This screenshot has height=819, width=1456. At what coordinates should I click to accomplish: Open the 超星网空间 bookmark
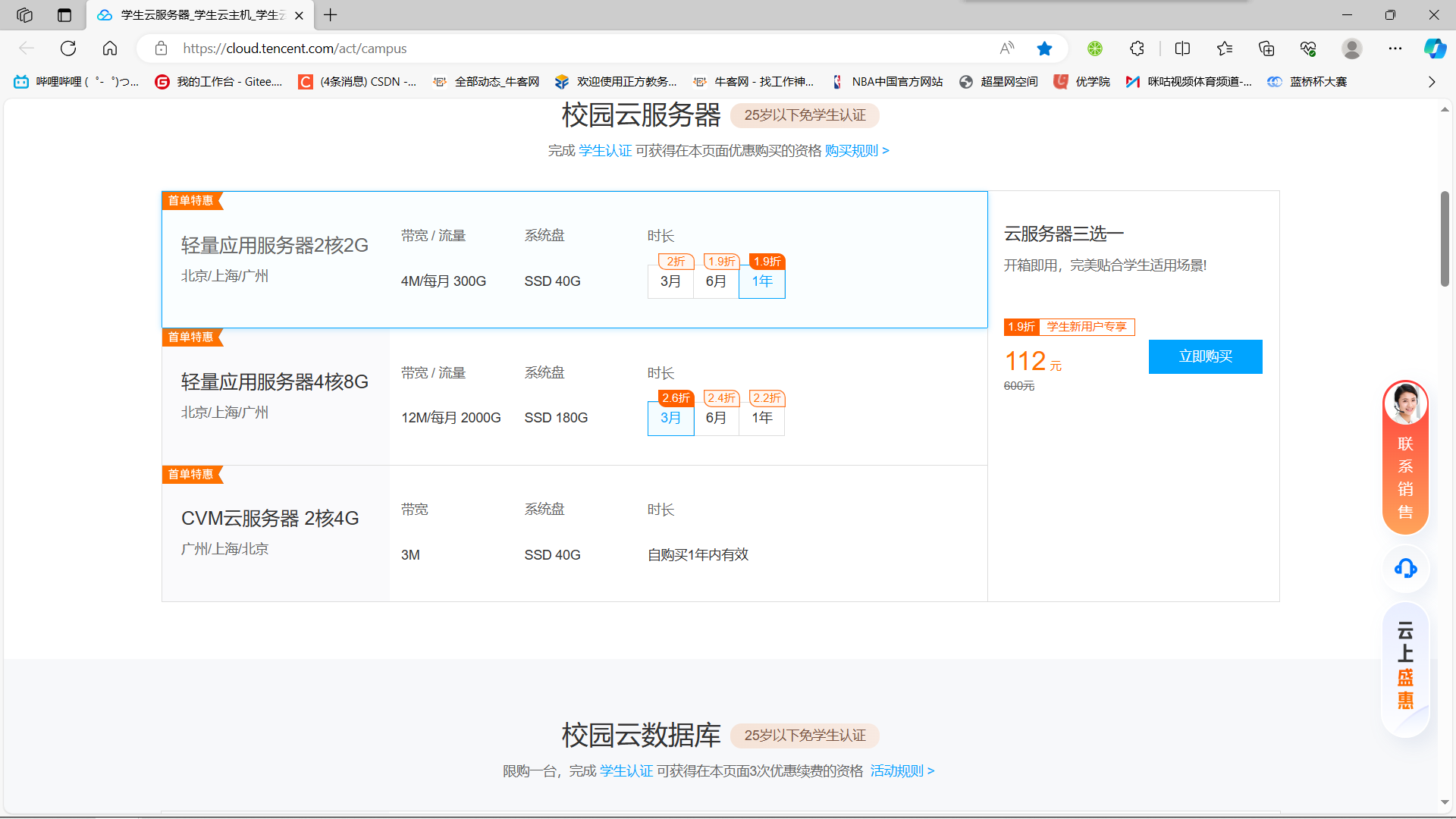point(999,82)
